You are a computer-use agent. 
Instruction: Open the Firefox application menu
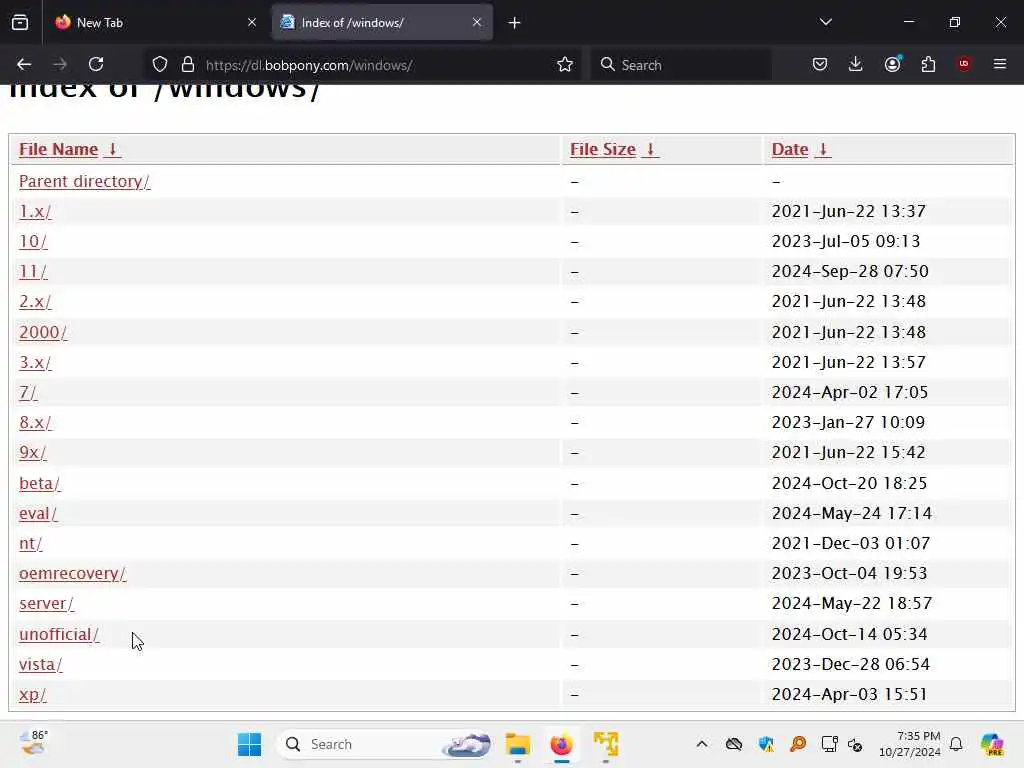click(1000, 64)
